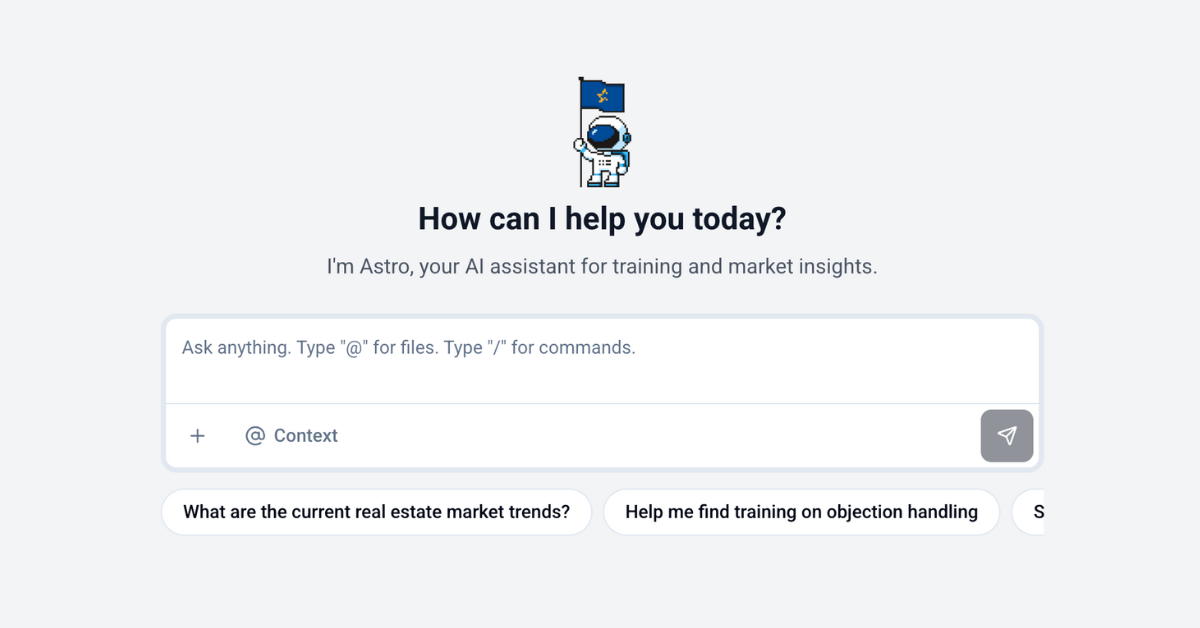The height and width of the screenshot is (628, 1200).
Task: Tap the flag-holding astronaut logo
Action: [600, 130]
